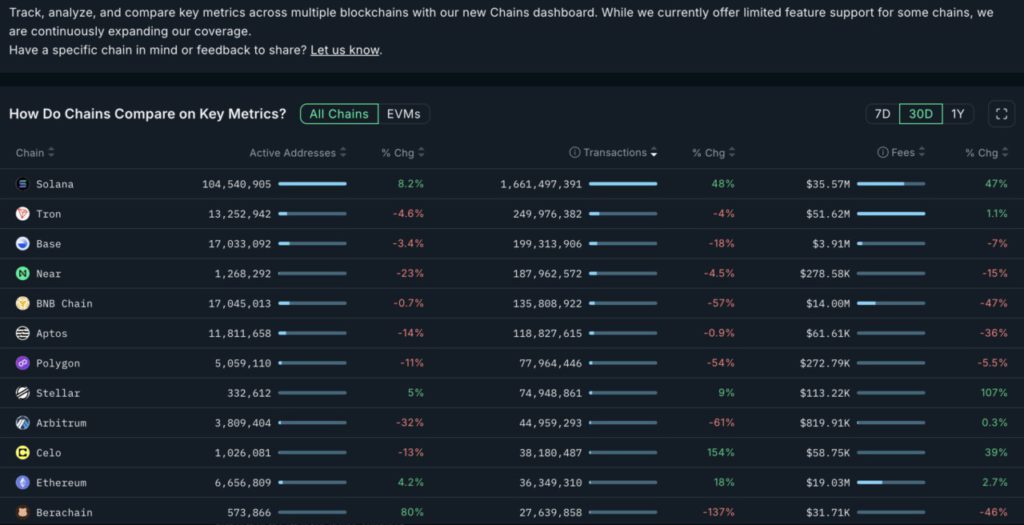Select the All Chains filter
The image size is (1024, 525).
pyautogui.click(x=339, y=114)
